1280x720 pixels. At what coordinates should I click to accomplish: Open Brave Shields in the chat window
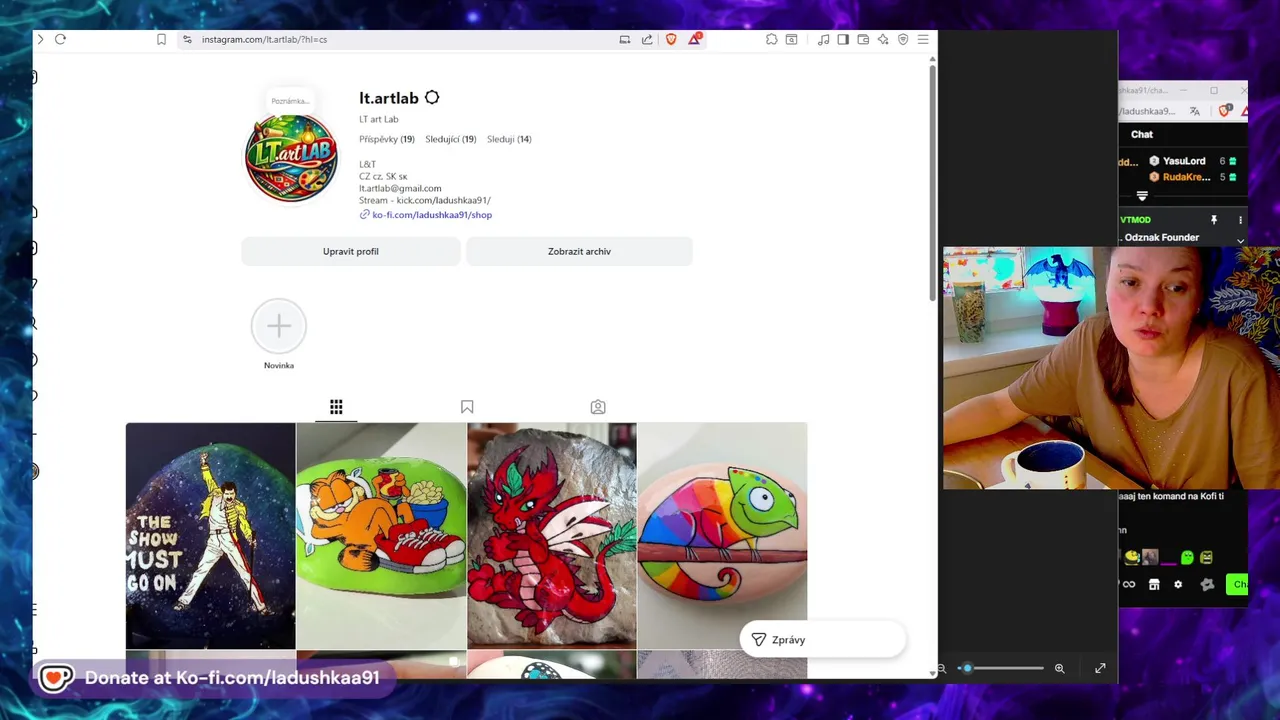point(1226,111)
